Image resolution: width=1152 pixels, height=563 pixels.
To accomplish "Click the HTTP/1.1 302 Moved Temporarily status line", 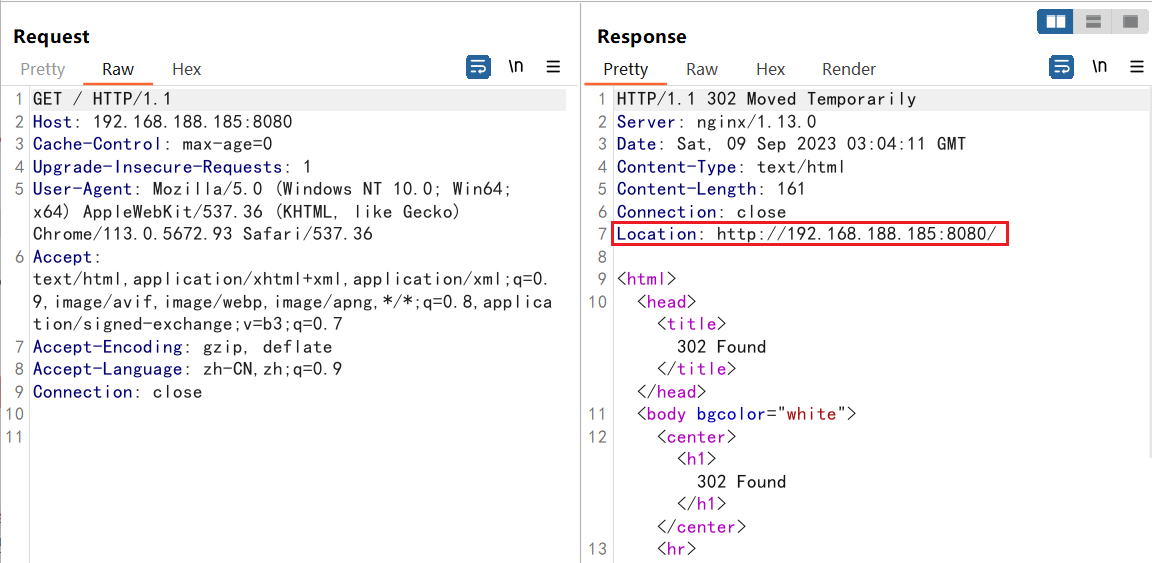I will tap(766, 99).
